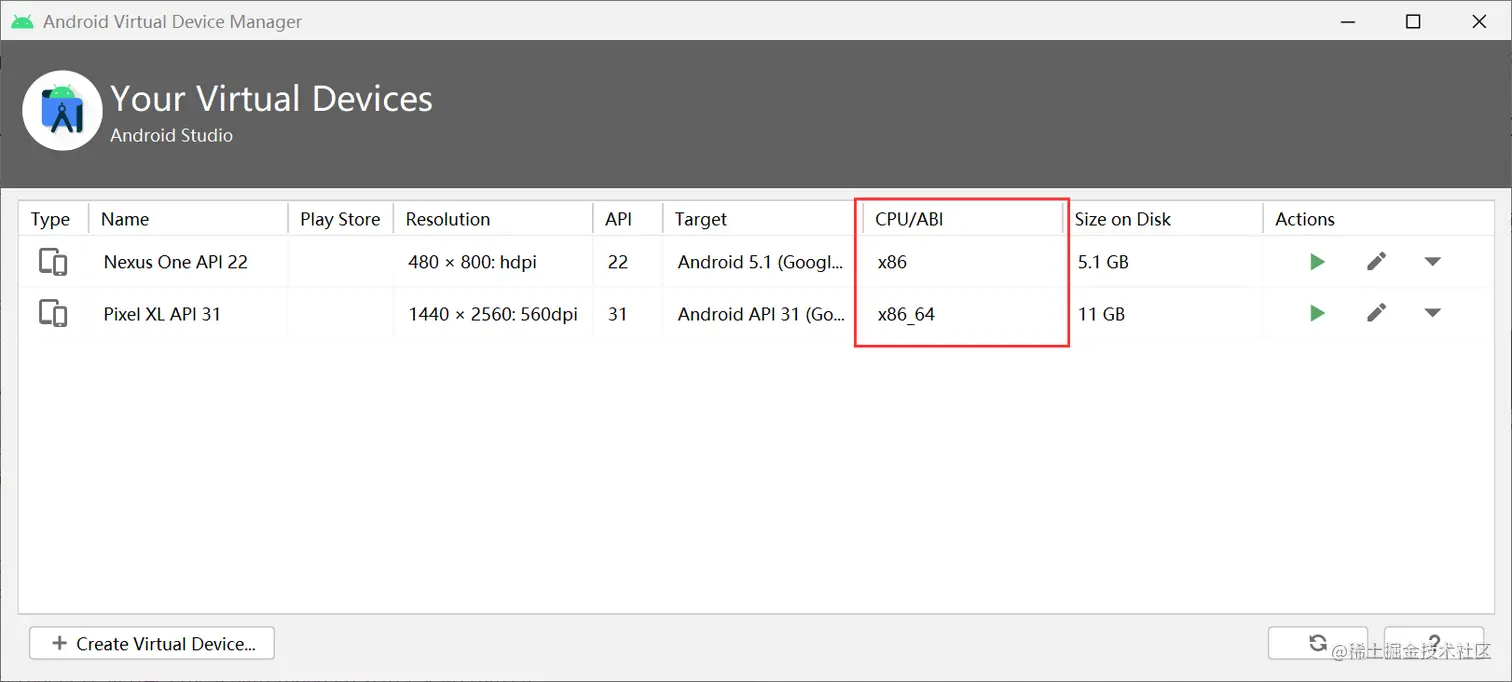Edit the Nexus One API 22 device

1377,262
